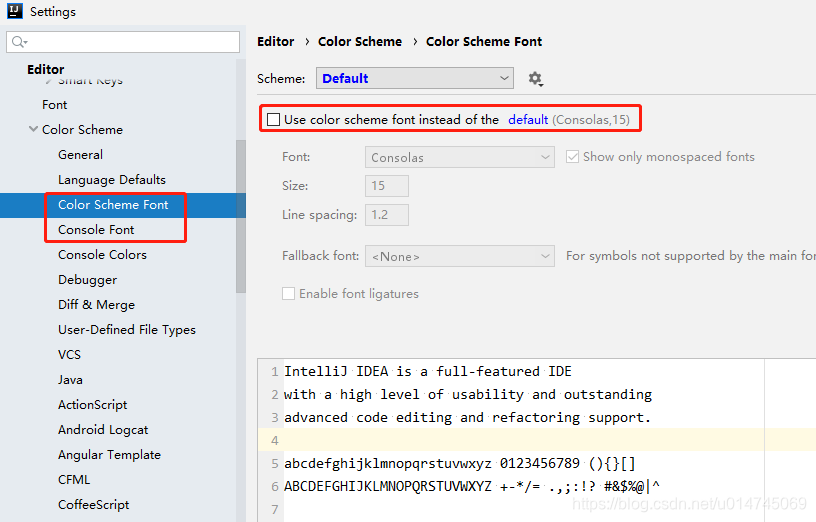Viewport: 816px width, 522px height.
Task: Select Color Scheme Font tree item
Action: pos(113,205)
